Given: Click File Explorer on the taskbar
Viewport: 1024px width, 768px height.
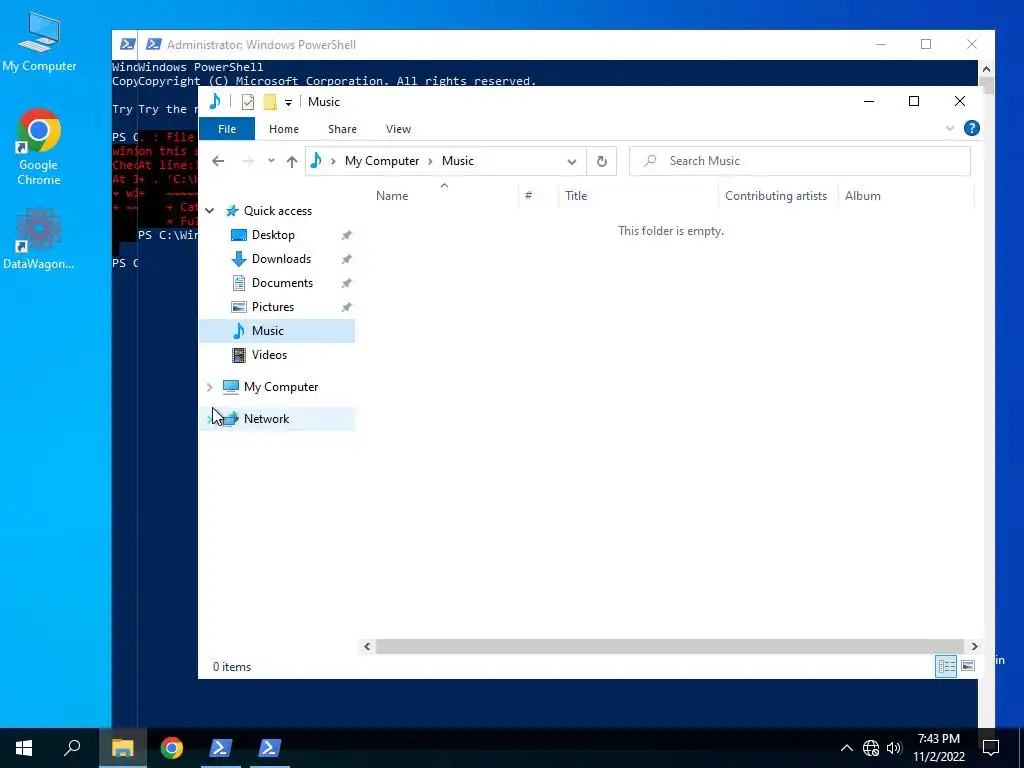Looking at the screenshot, I should [122, 748].
